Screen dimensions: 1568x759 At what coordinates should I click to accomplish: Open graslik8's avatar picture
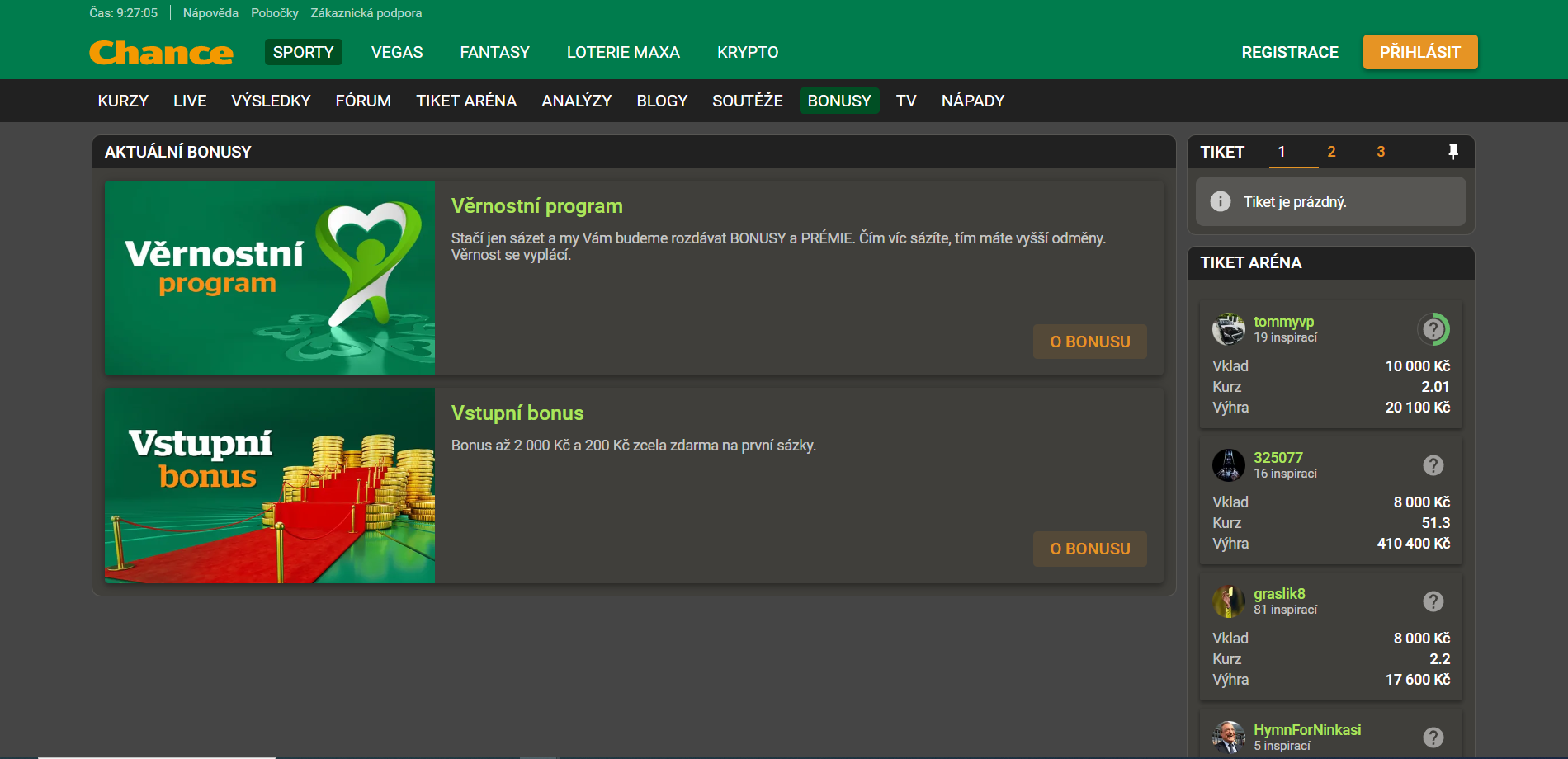1229,601
